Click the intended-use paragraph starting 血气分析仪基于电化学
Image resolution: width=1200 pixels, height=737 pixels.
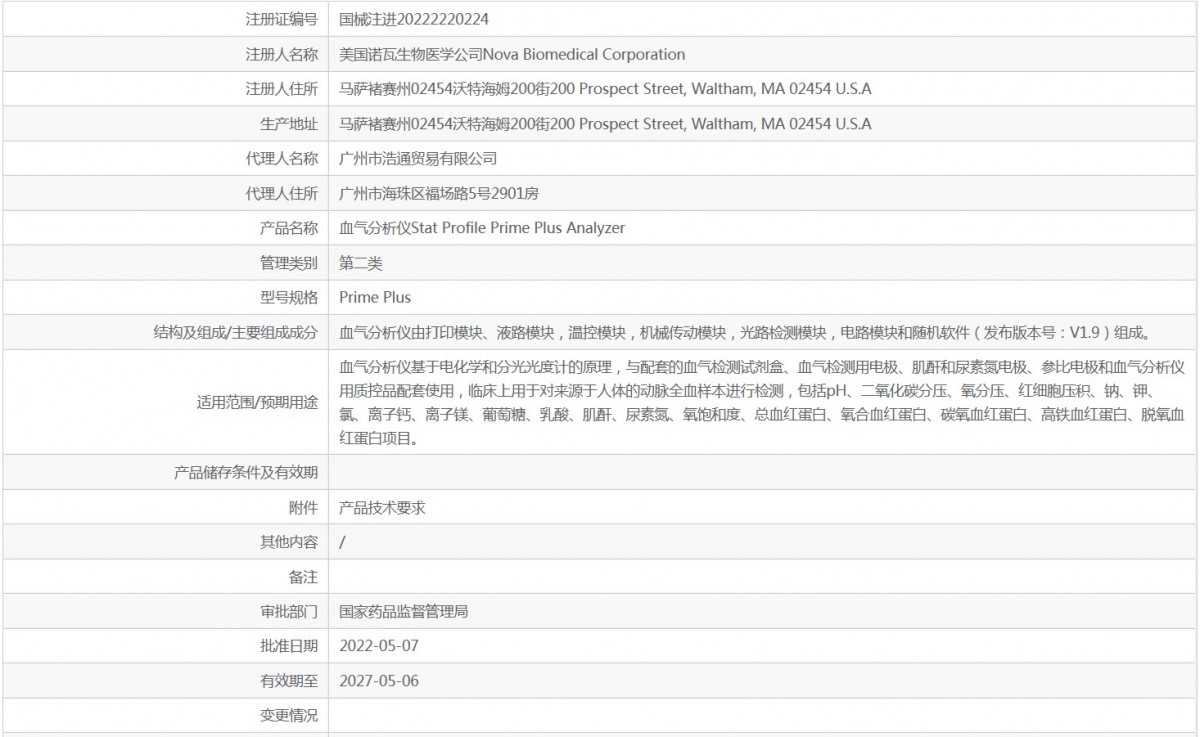763,402
